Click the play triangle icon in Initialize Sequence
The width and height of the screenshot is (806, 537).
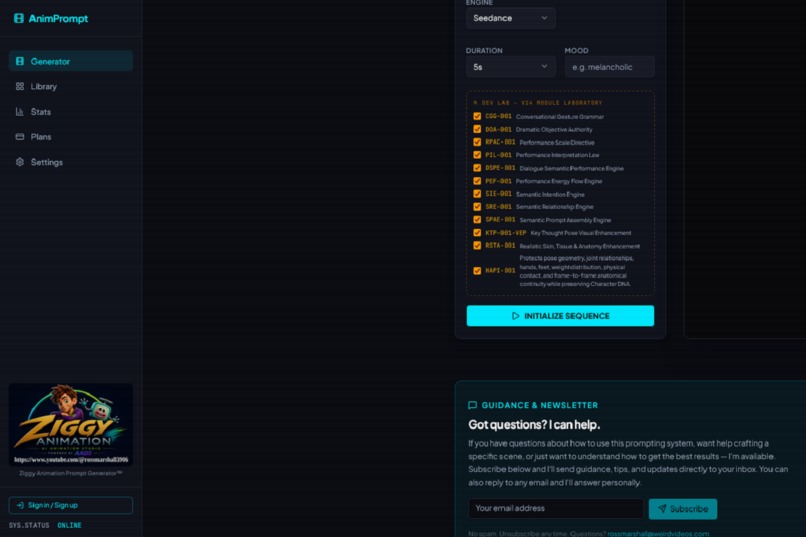click(x=516, y=316)
